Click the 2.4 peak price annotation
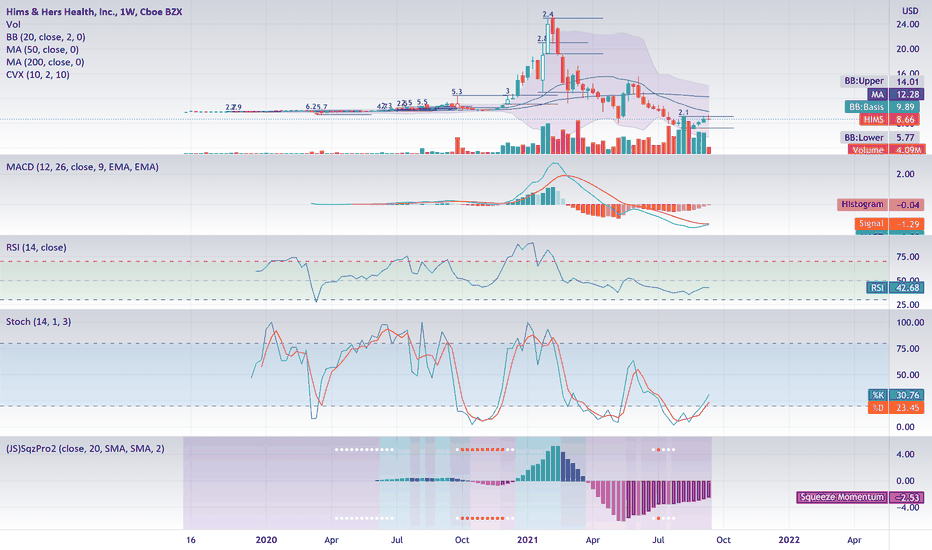 [548, 14]
